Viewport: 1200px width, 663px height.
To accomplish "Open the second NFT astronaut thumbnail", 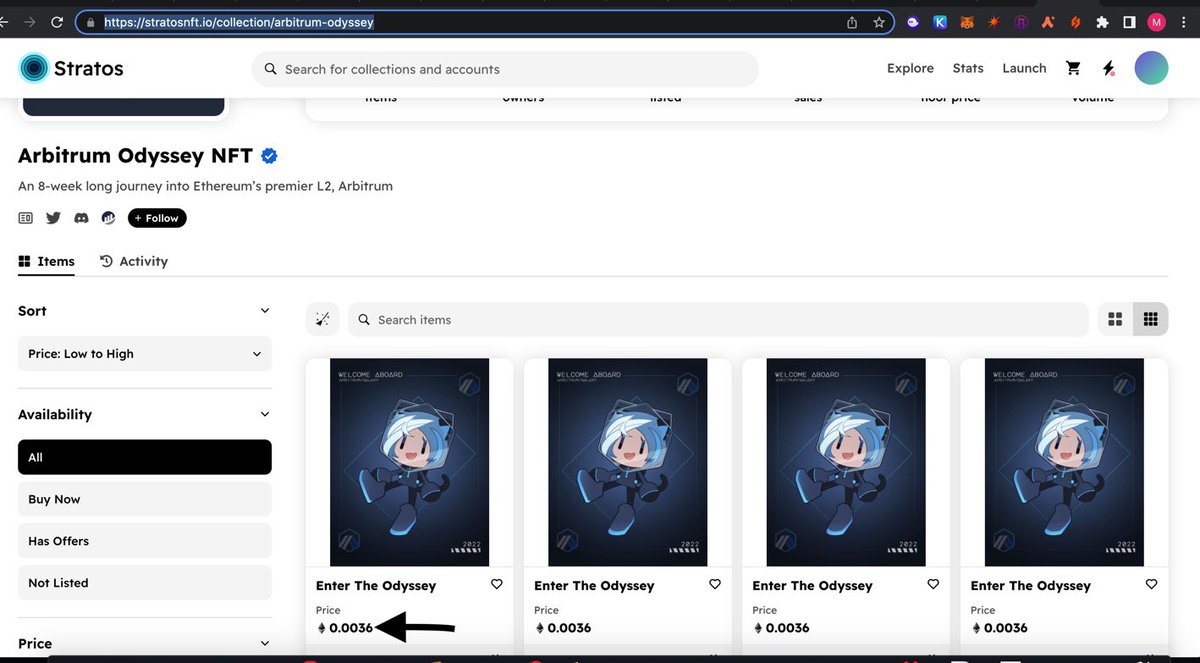I will point(628,462).
